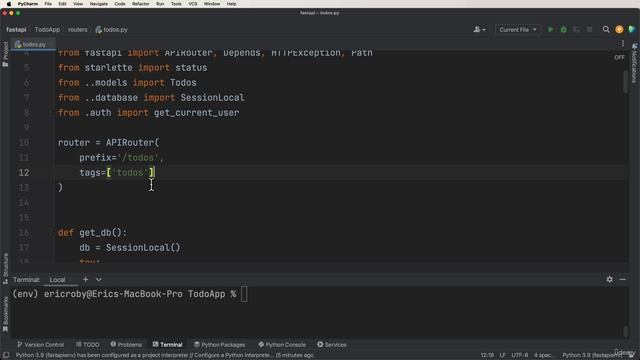The width and height of the screenshot is (640, 360).
Task: Start debugging with the bug icon
Action: (x=564, y=29)
